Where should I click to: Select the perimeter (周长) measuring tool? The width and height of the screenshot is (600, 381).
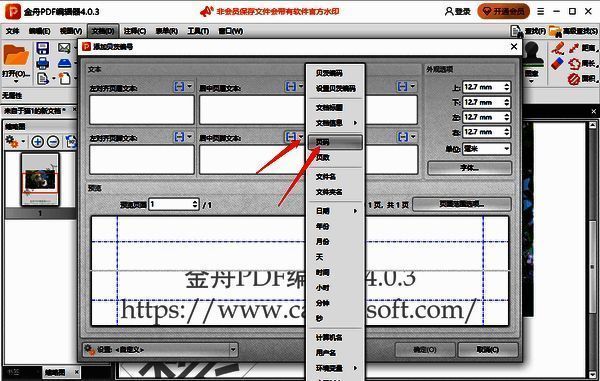(x=584, y=64)
